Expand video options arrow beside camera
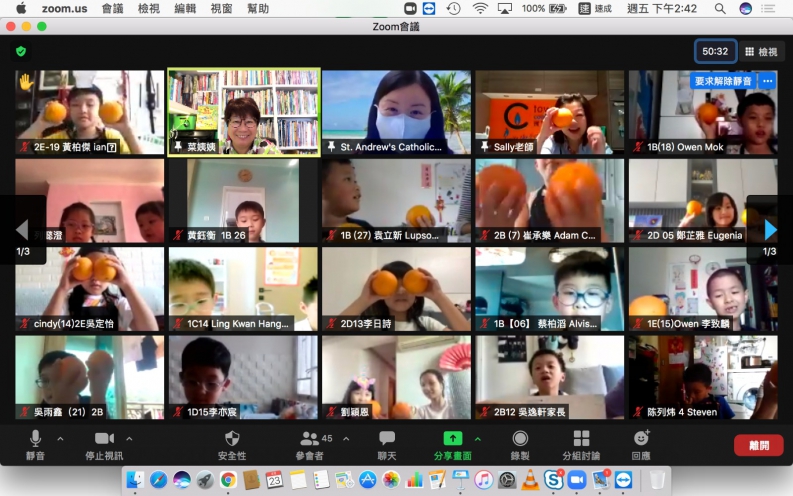793x496 pixels. coord(129,439)
